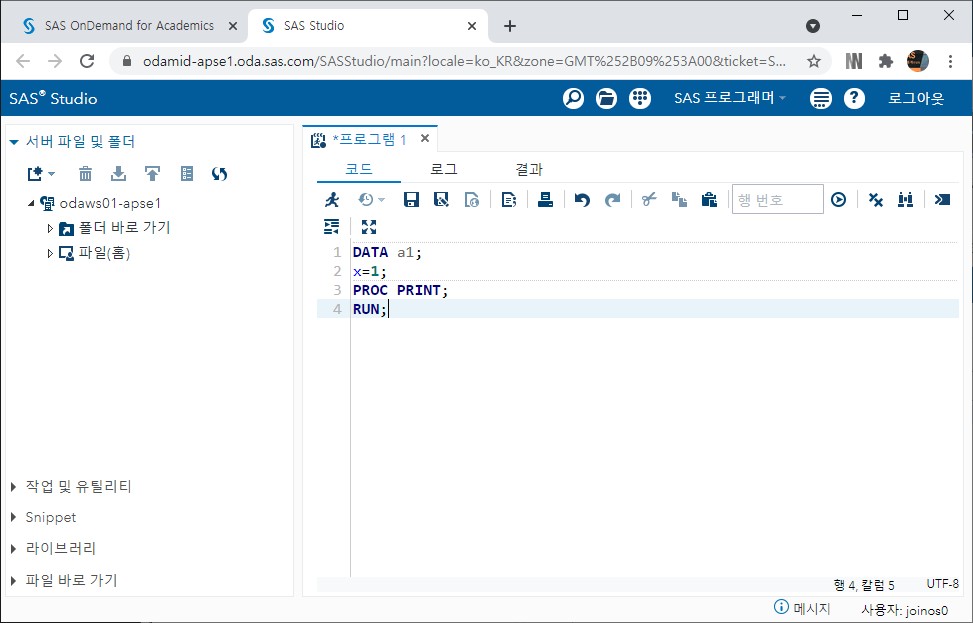Open a new browser tab
973x623 pixels.
tap(509, 26)
